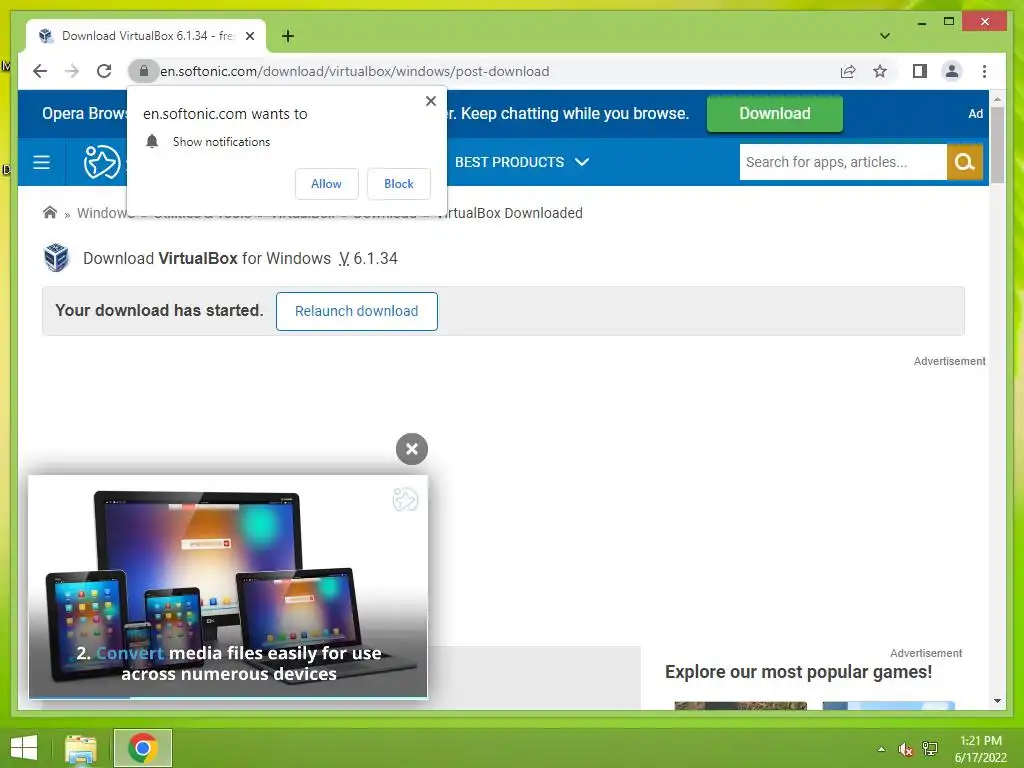
Task: Click the browser forward arrow
Action: click(72, 71)
